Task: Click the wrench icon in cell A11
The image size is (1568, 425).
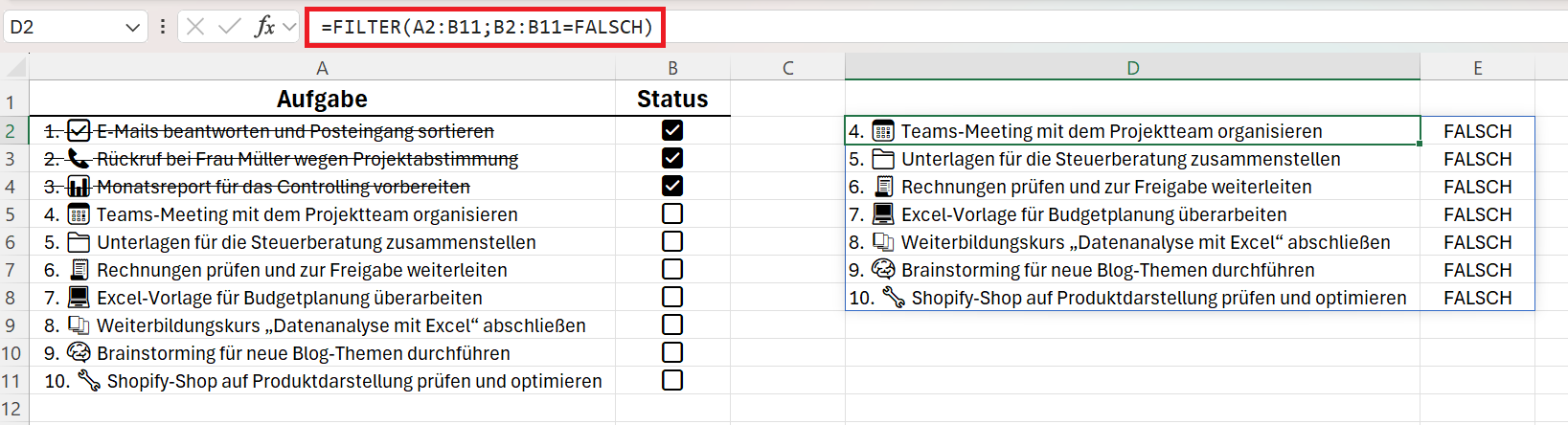Action: point(89,380)
